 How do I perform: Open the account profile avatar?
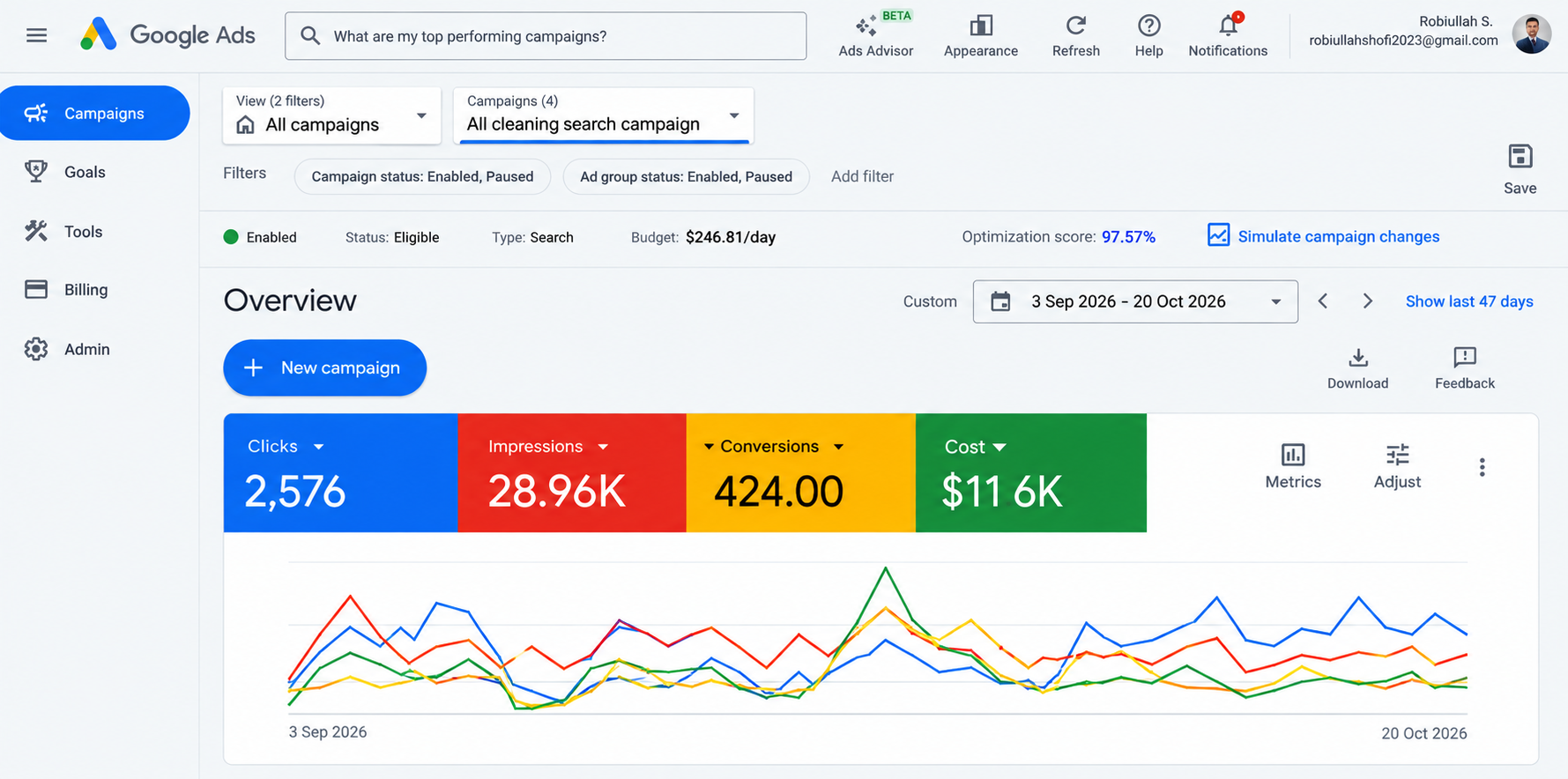[1532, 34]
